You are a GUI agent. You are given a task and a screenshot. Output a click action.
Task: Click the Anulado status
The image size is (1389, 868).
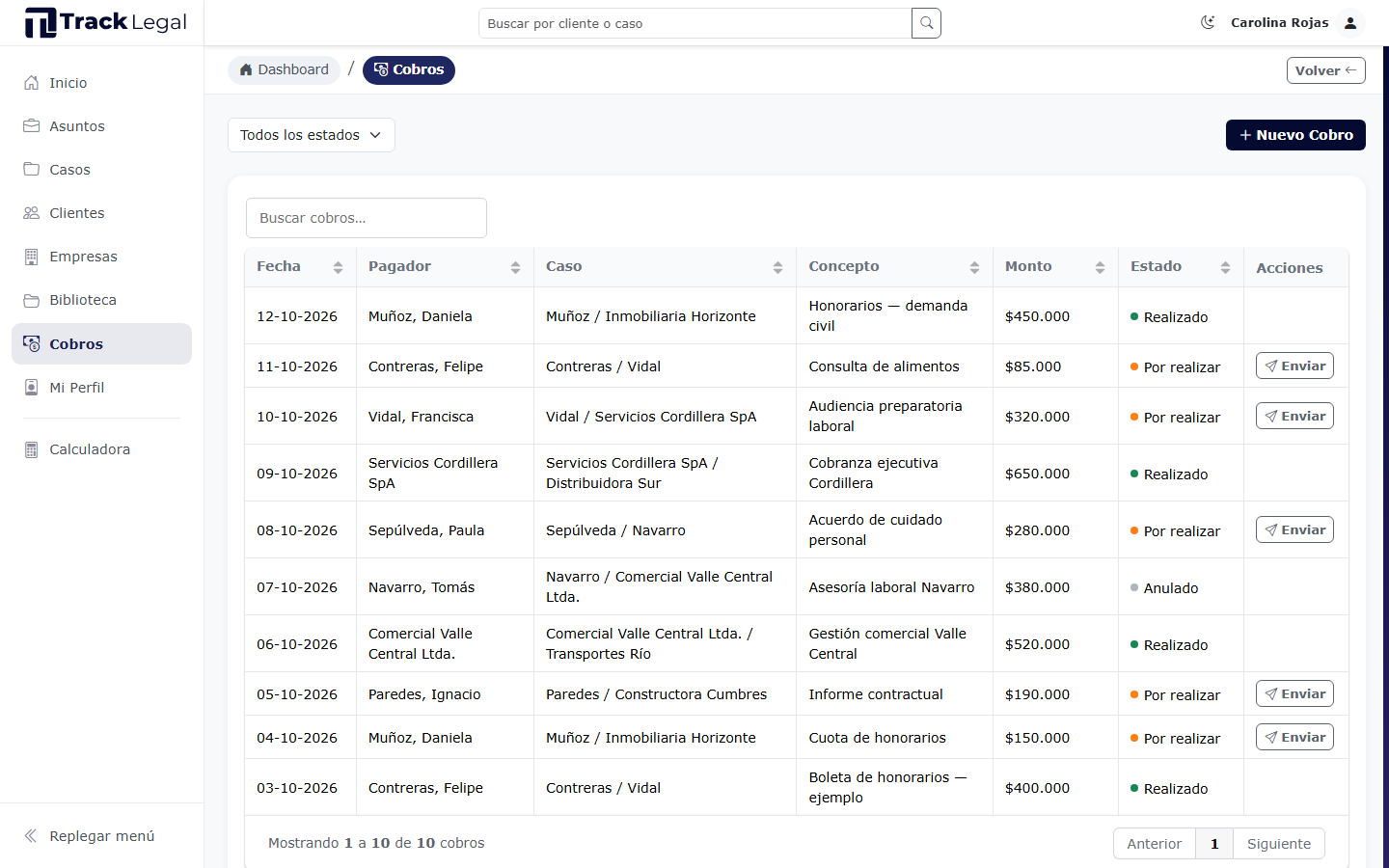1164,588
